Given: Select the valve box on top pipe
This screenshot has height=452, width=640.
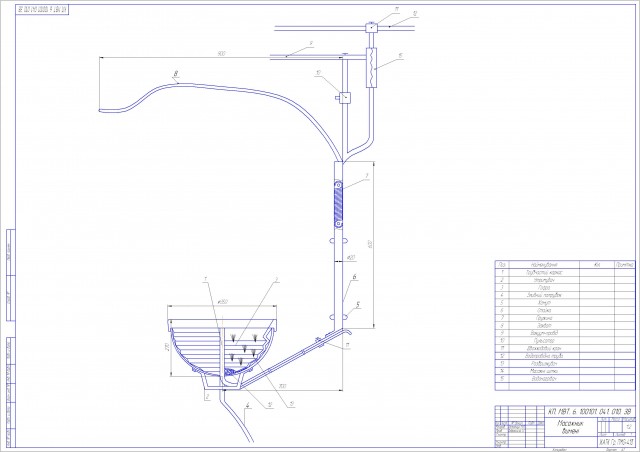Looking at the screenshot, I should 370,28.
